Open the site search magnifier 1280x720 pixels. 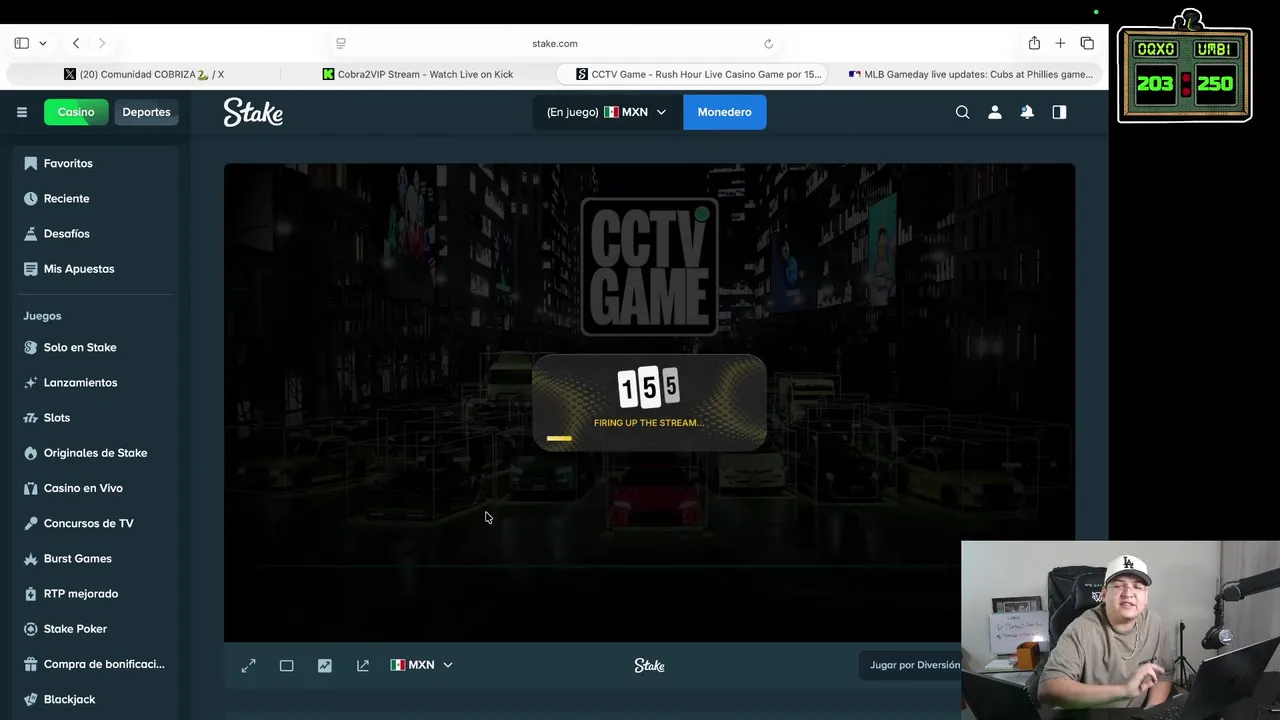(x=962, y=112)
